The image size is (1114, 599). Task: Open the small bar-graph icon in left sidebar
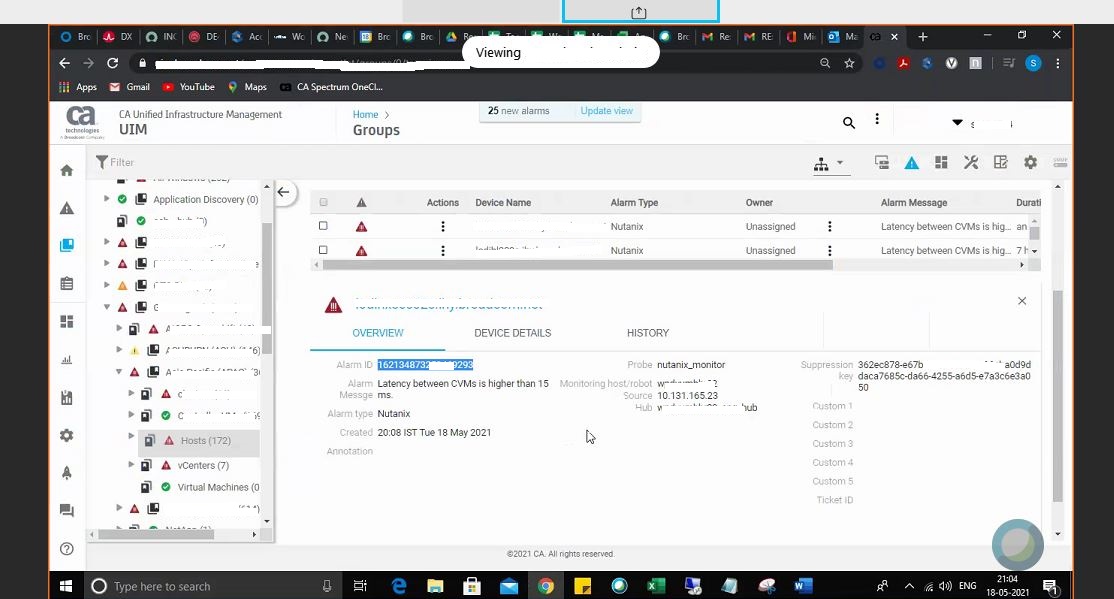[x=67, y=360]
